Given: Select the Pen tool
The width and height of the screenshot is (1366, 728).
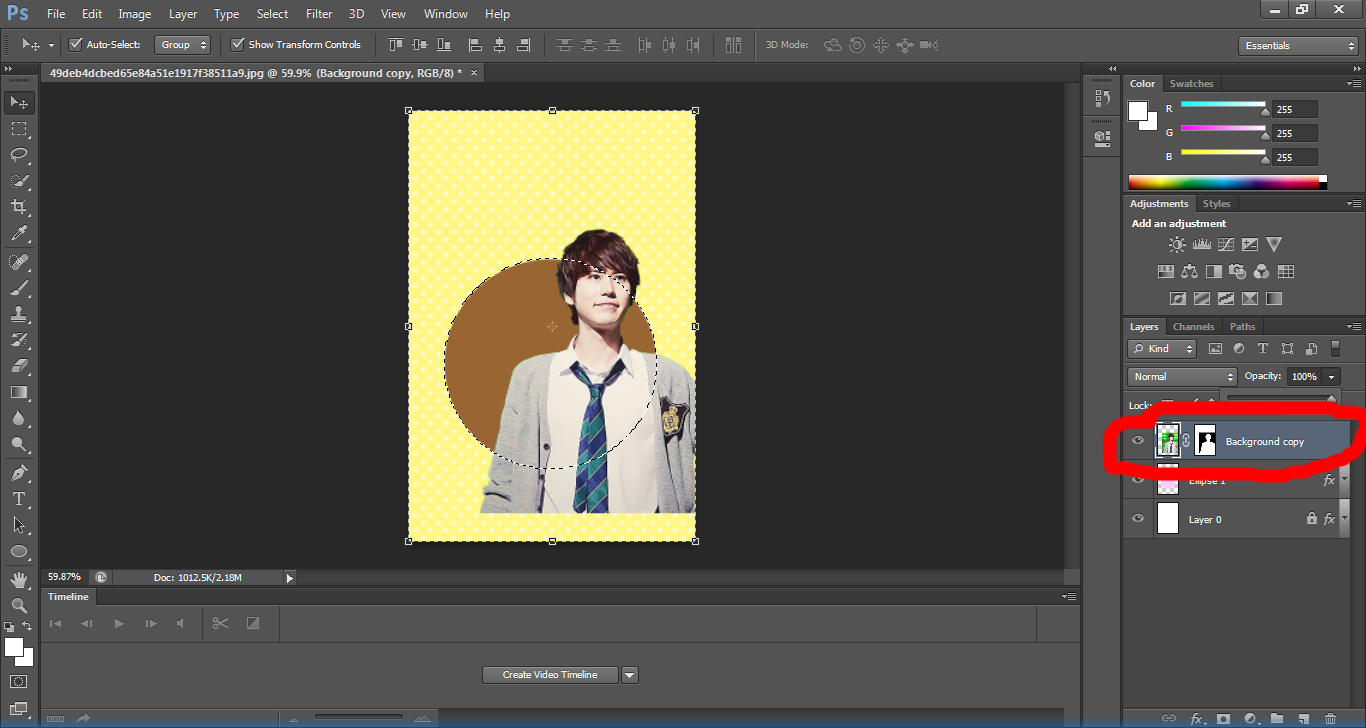Looking at the screenshot, I should [x=19, y=472].
